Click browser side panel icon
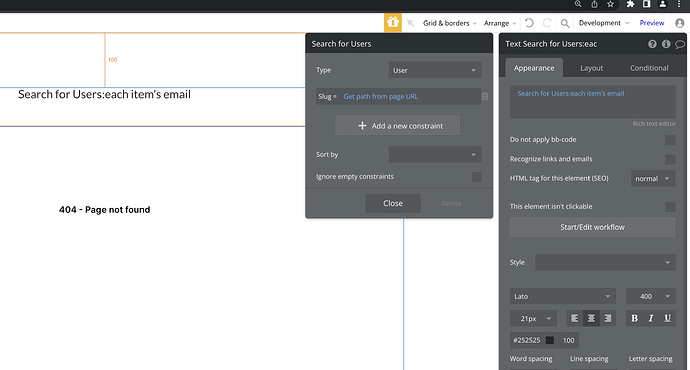Viewport: 690px width, 370px height. coord(646,4)
